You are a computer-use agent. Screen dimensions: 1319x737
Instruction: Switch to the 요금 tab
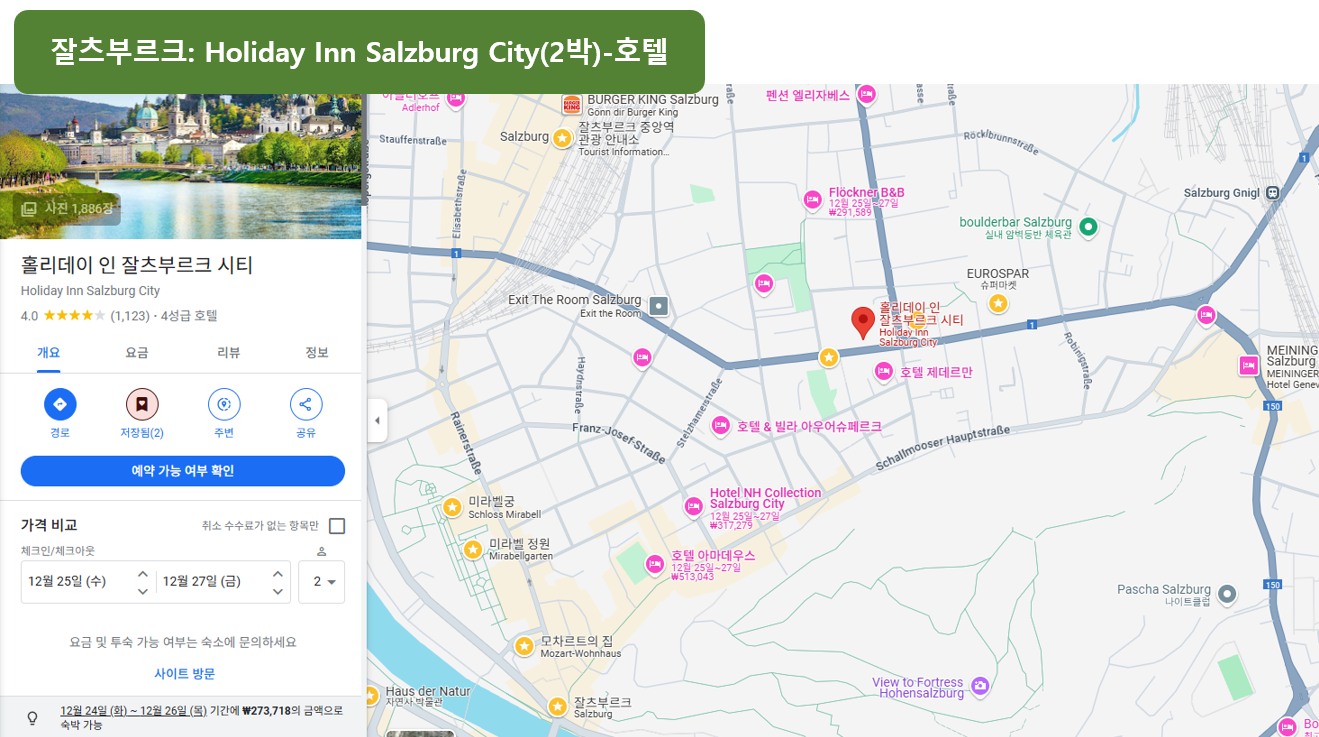[137, 352]
